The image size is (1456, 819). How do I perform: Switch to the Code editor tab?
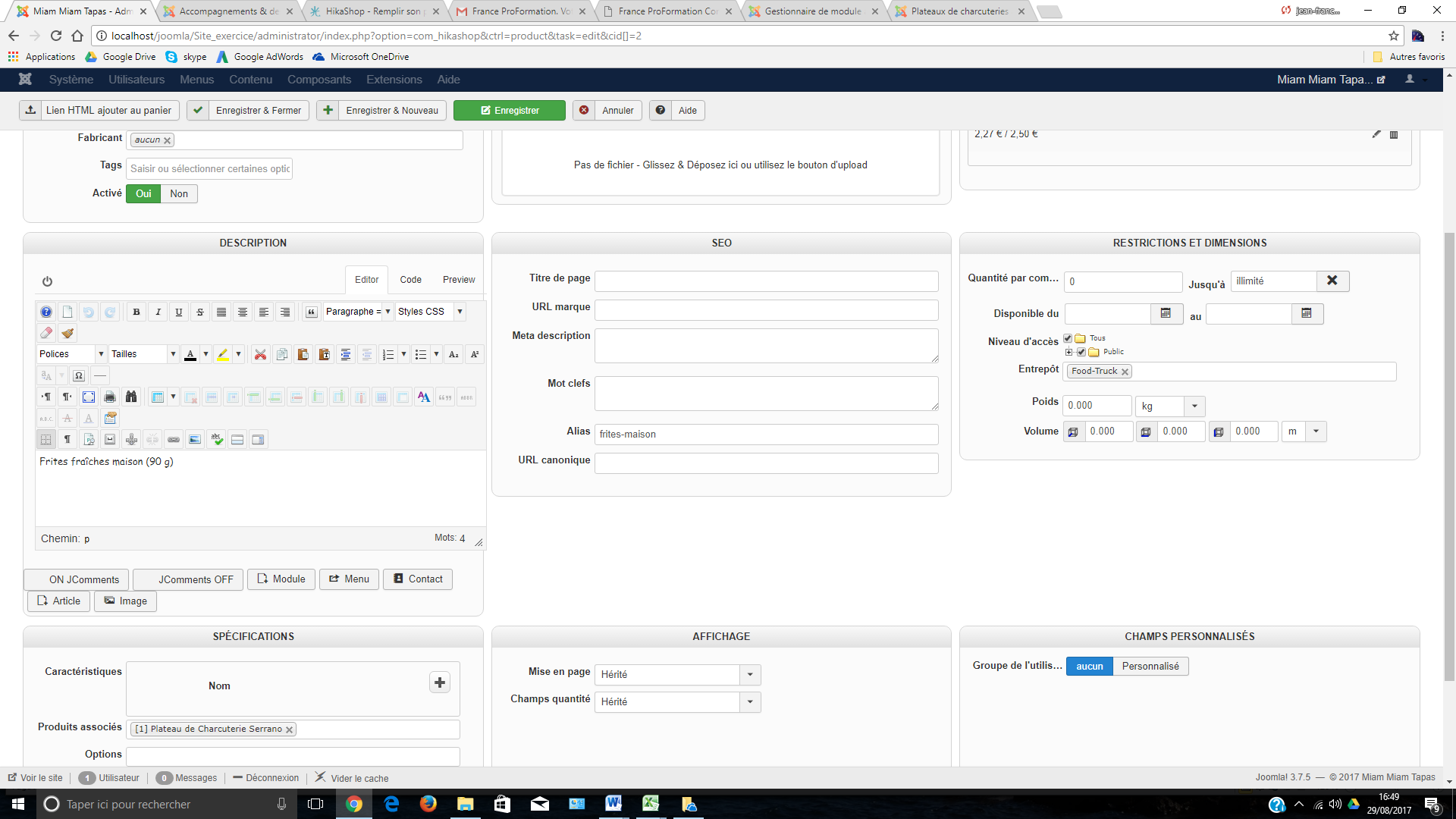click(x=410, y=280)
